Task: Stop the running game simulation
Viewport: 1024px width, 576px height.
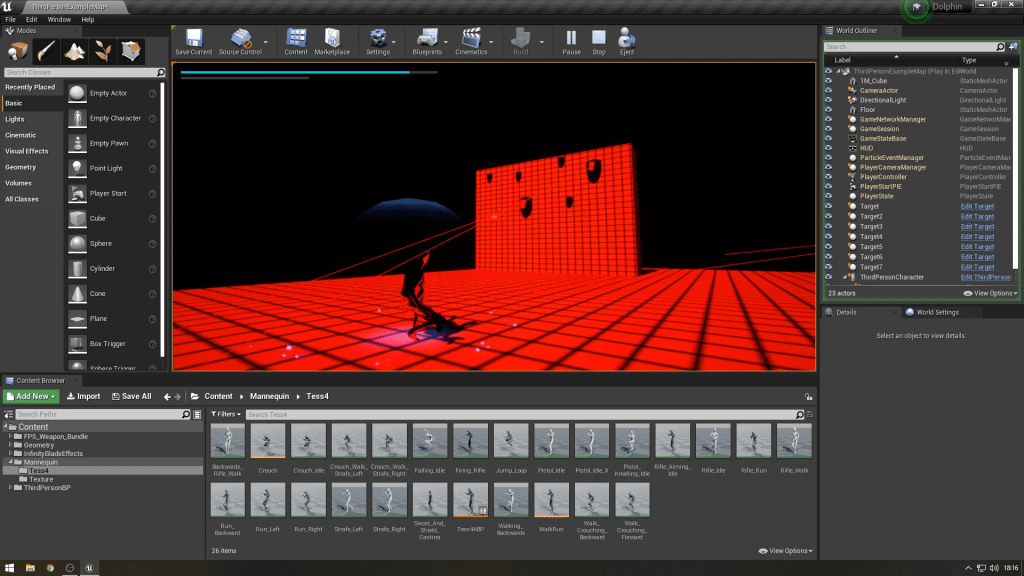Action: tap(599, 41)
